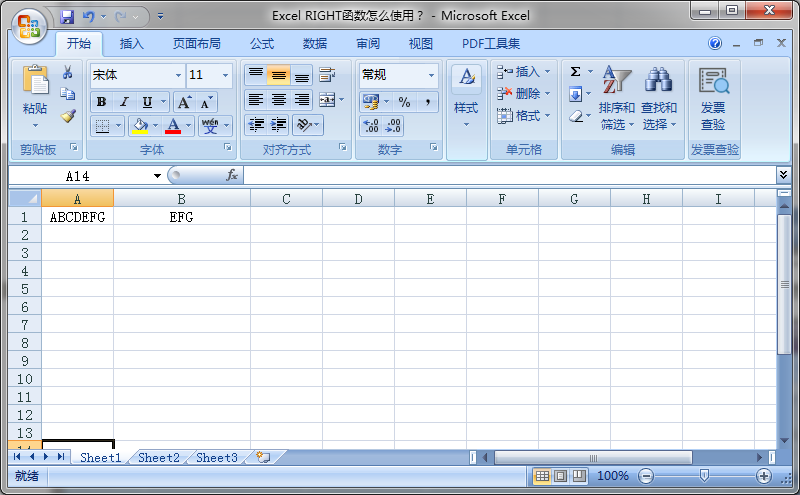Click the yellow fill color button
The width and height of the screenshot is (800, 495).
[140, 126]
